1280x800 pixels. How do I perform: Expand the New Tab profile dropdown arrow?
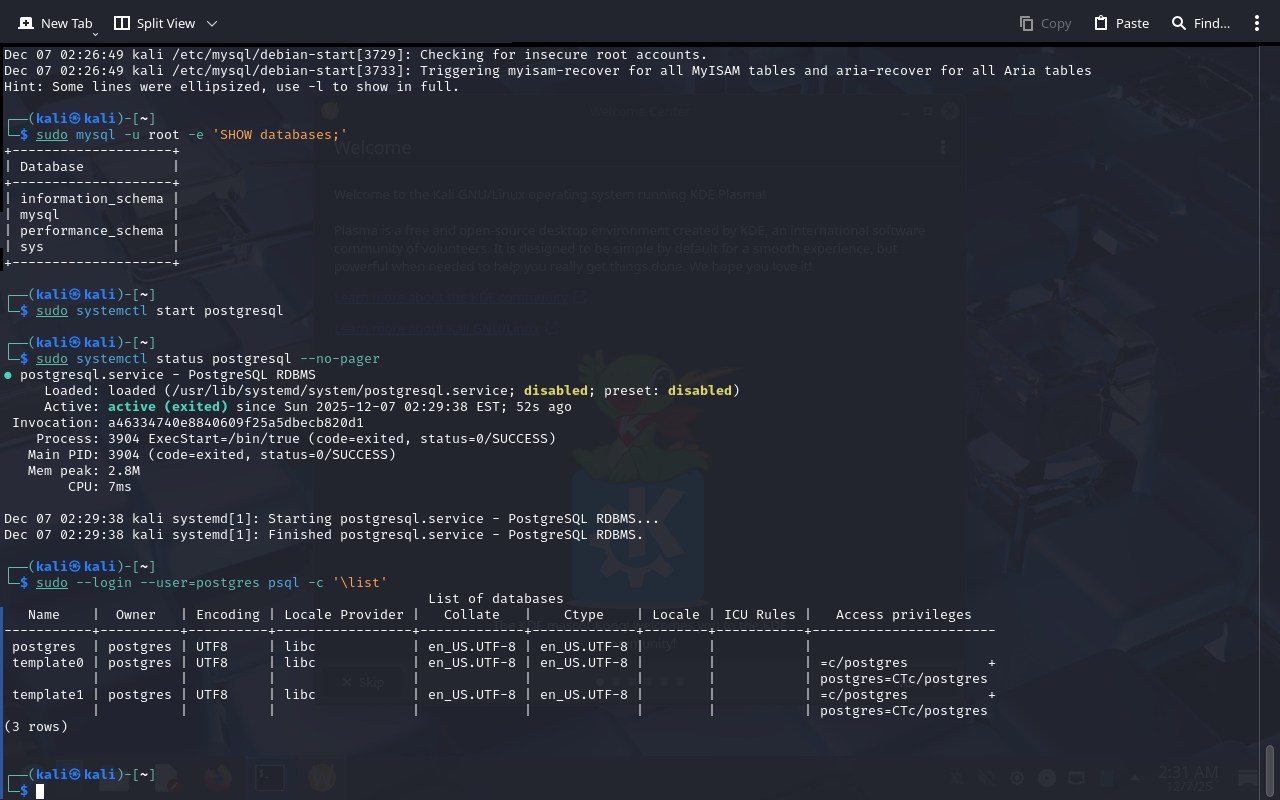pyautogui.click(x=95, y=35)
